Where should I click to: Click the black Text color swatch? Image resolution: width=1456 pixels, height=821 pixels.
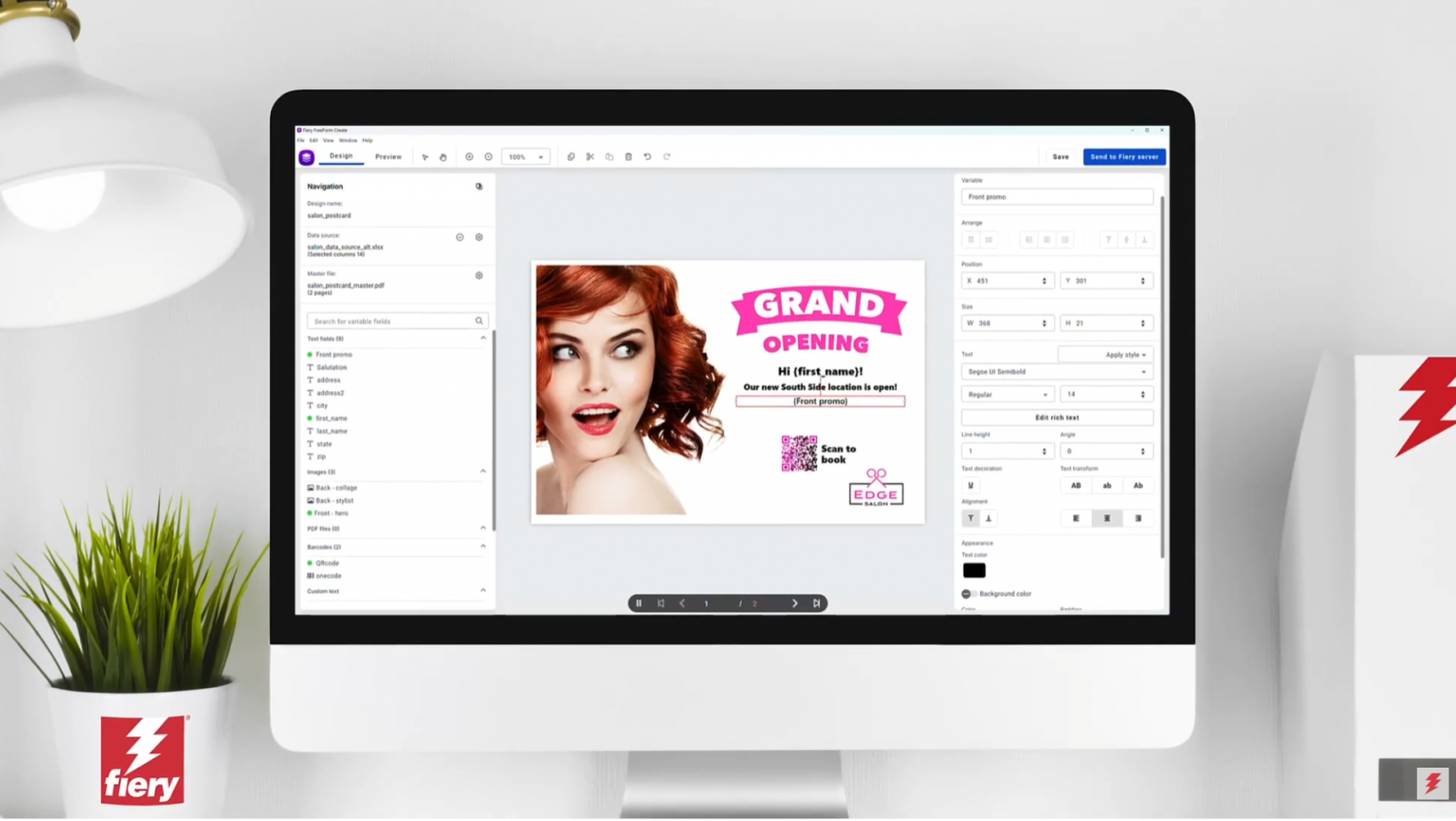coord(974,571)
